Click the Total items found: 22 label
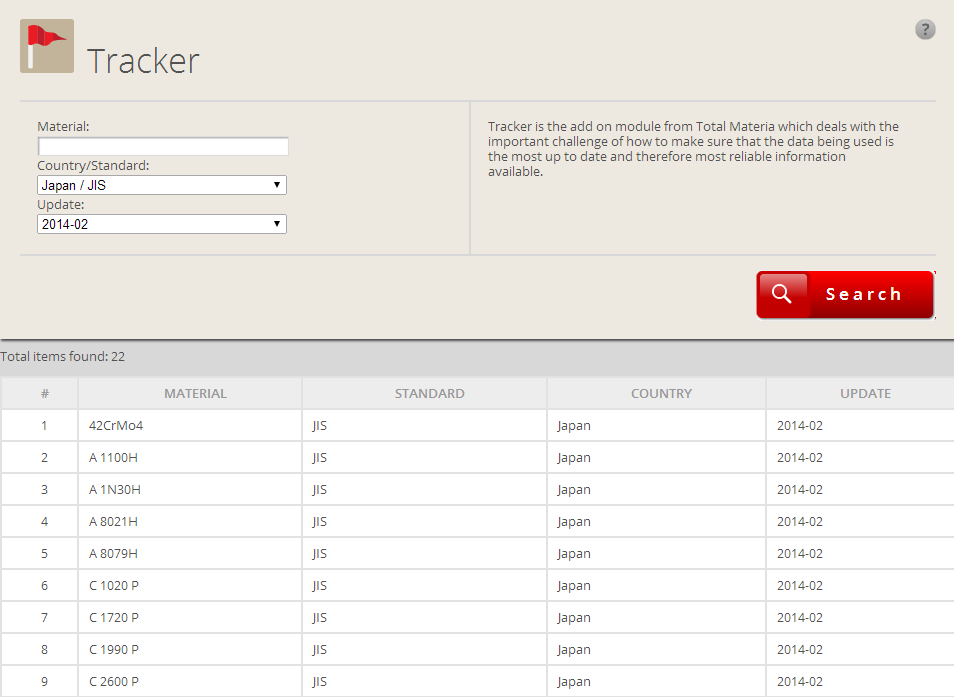The height and width of the screenshot is (697, 954). point(62,357)
